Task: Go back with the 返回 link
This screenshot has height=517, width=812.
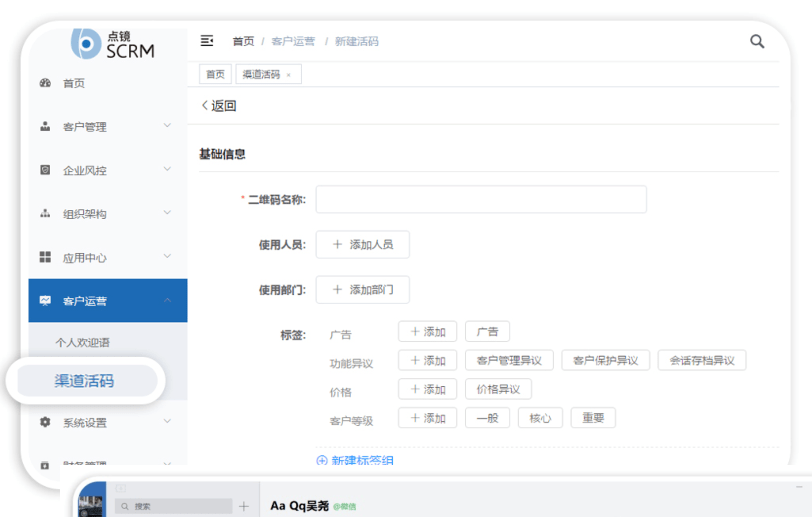Action: [219, 106]
